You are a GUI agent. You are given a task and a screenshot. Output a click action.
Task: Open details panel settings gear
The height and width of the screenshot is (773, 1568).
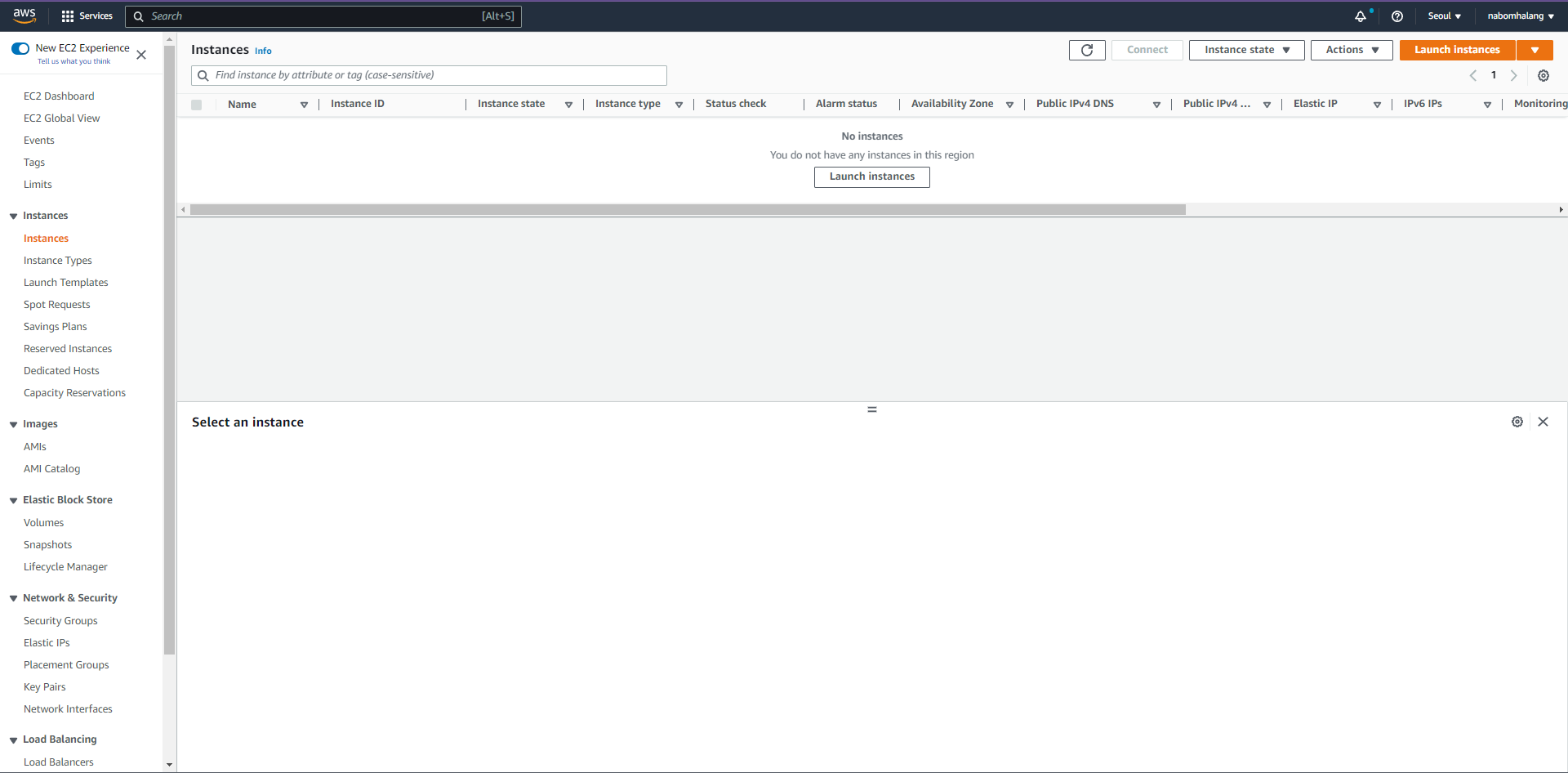[x=1517, y=422]
